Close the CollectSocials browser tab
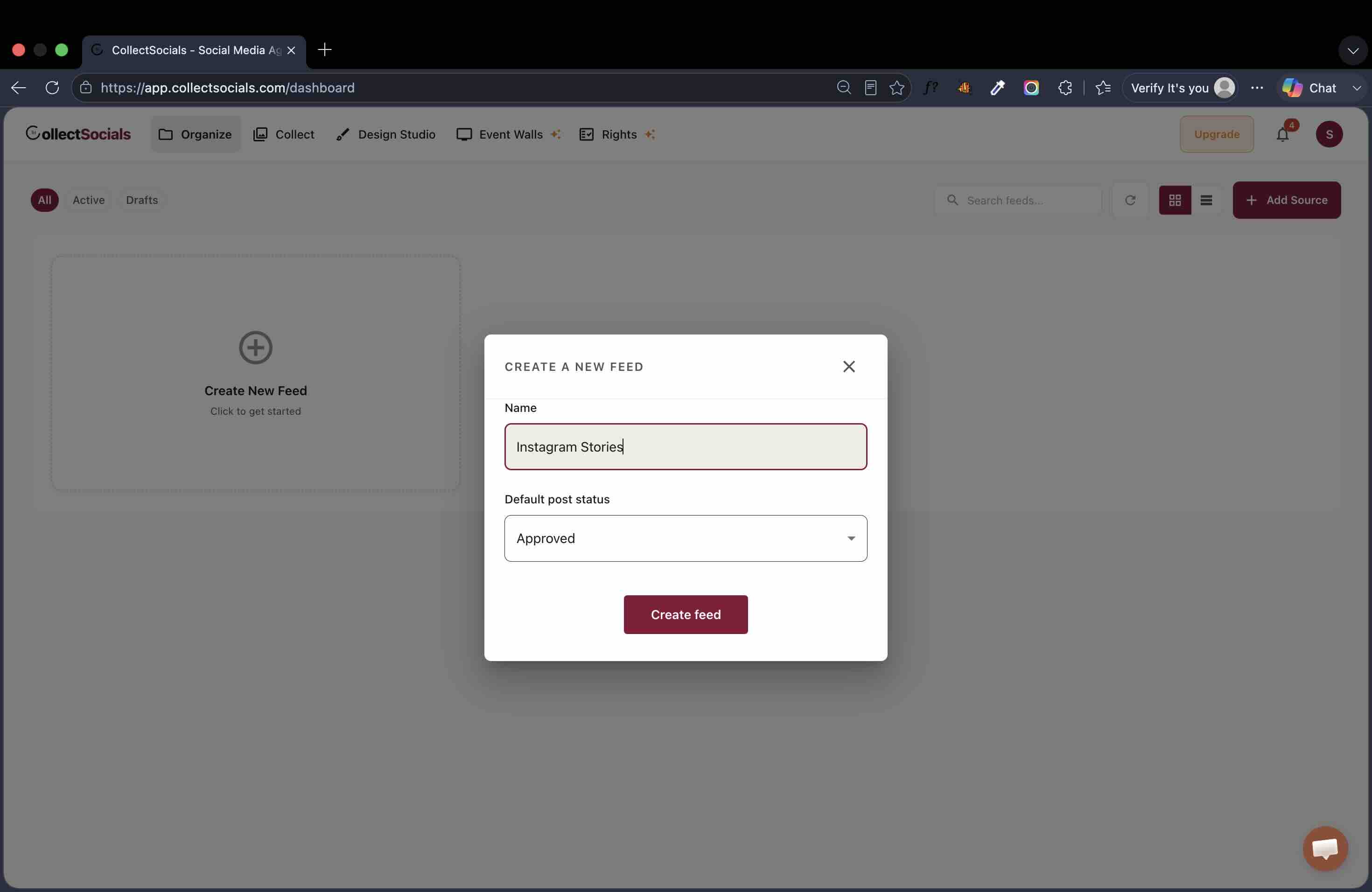The width and height of the screenshot is (1372, 892). [x=291, y=50]
